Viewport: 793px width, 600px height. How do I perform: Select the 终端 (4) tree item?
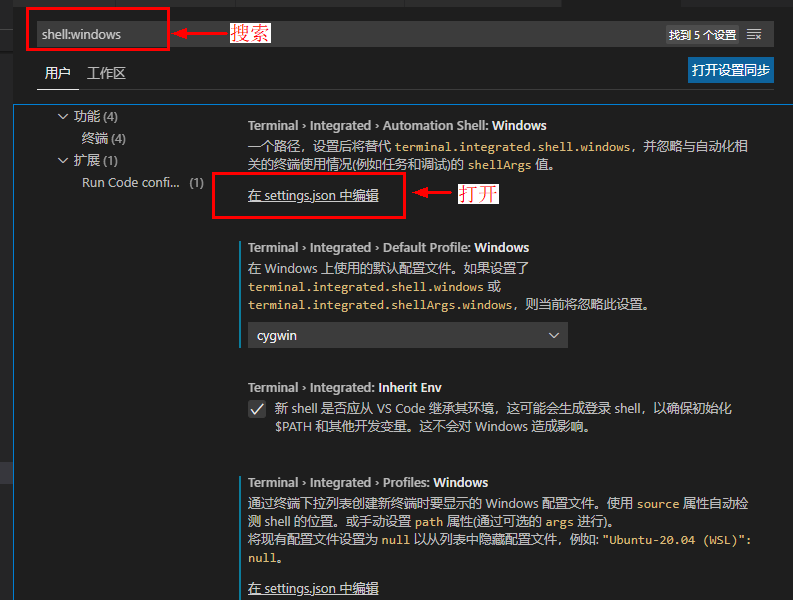[103, 138]
